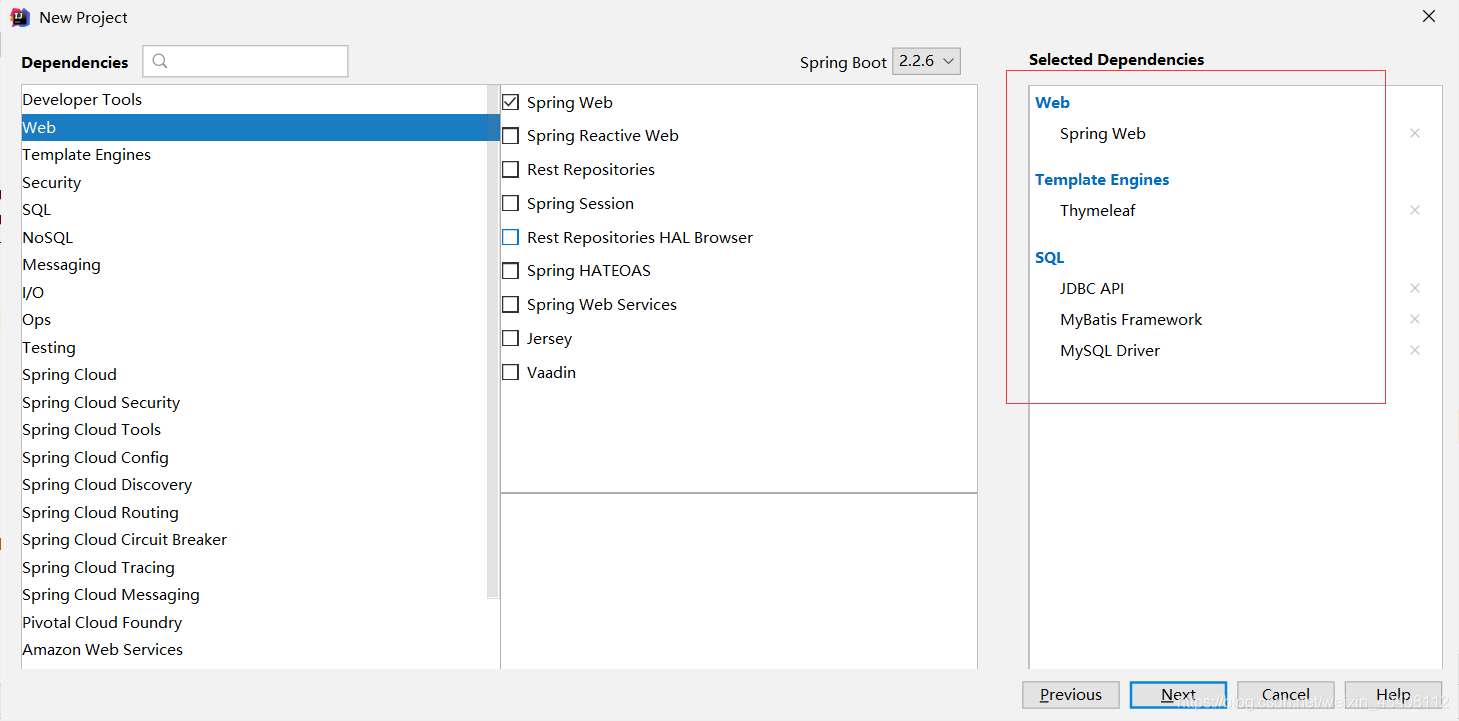Click the Web group header in Selected Dependencies
This screenshot has height=721, width=1459.
[x=1052, y=102]
